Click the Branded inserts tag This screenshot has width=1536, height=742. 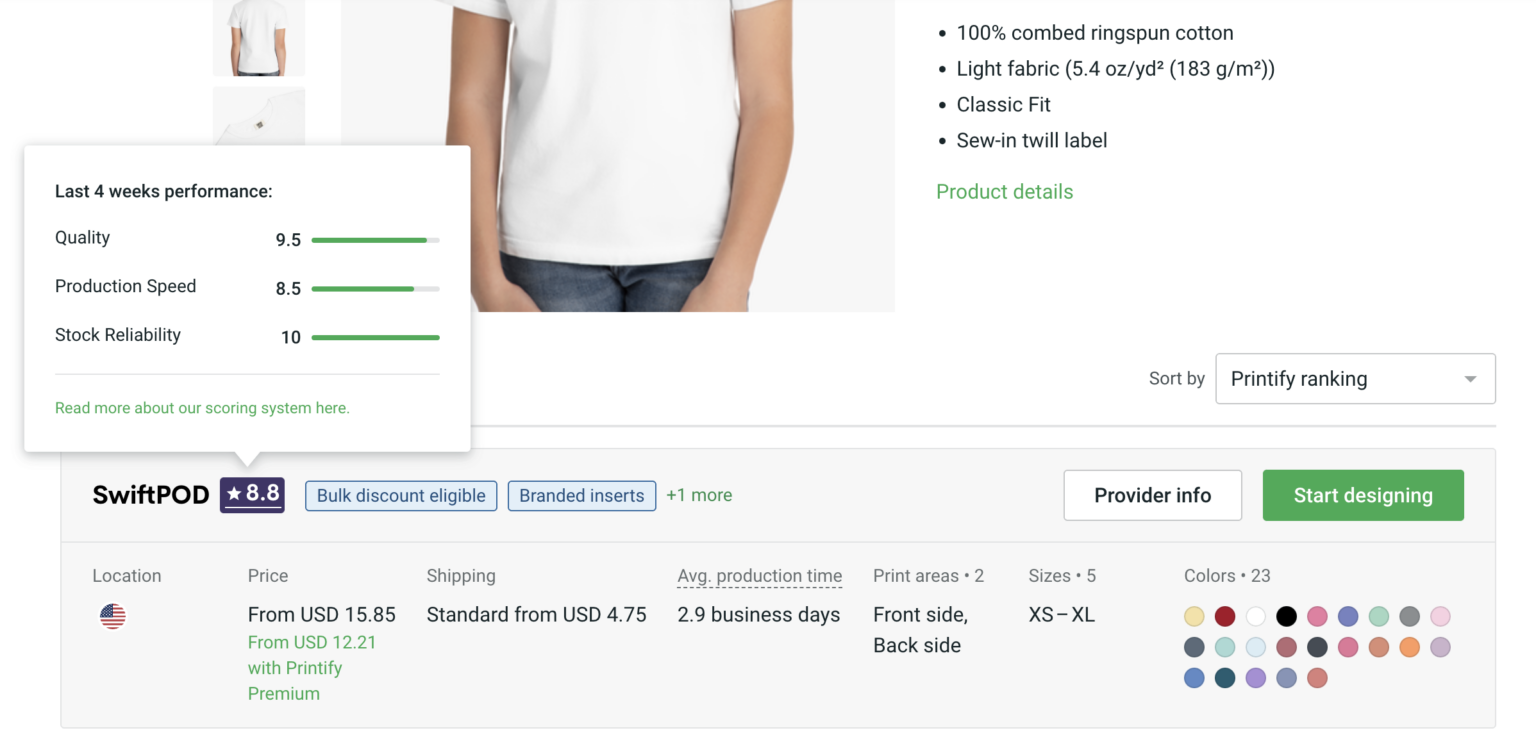point(581,495)
